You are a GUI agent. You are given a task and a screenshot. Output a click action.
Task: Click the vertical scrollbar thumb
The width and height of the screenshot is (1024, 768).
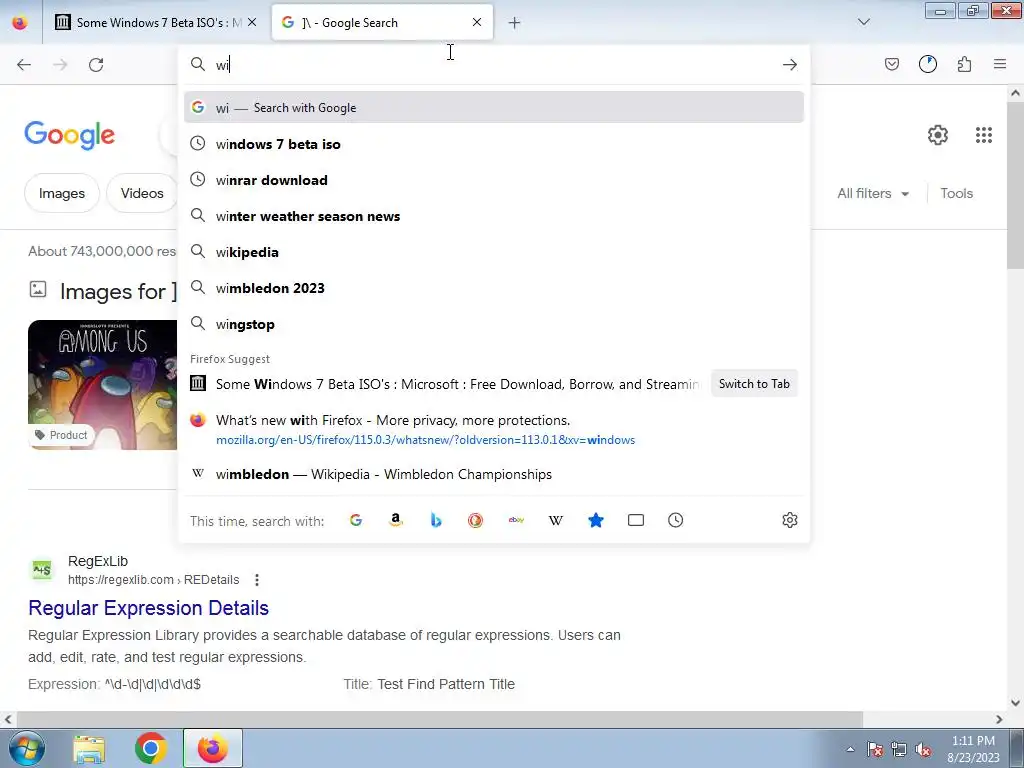pos(1015,186)
